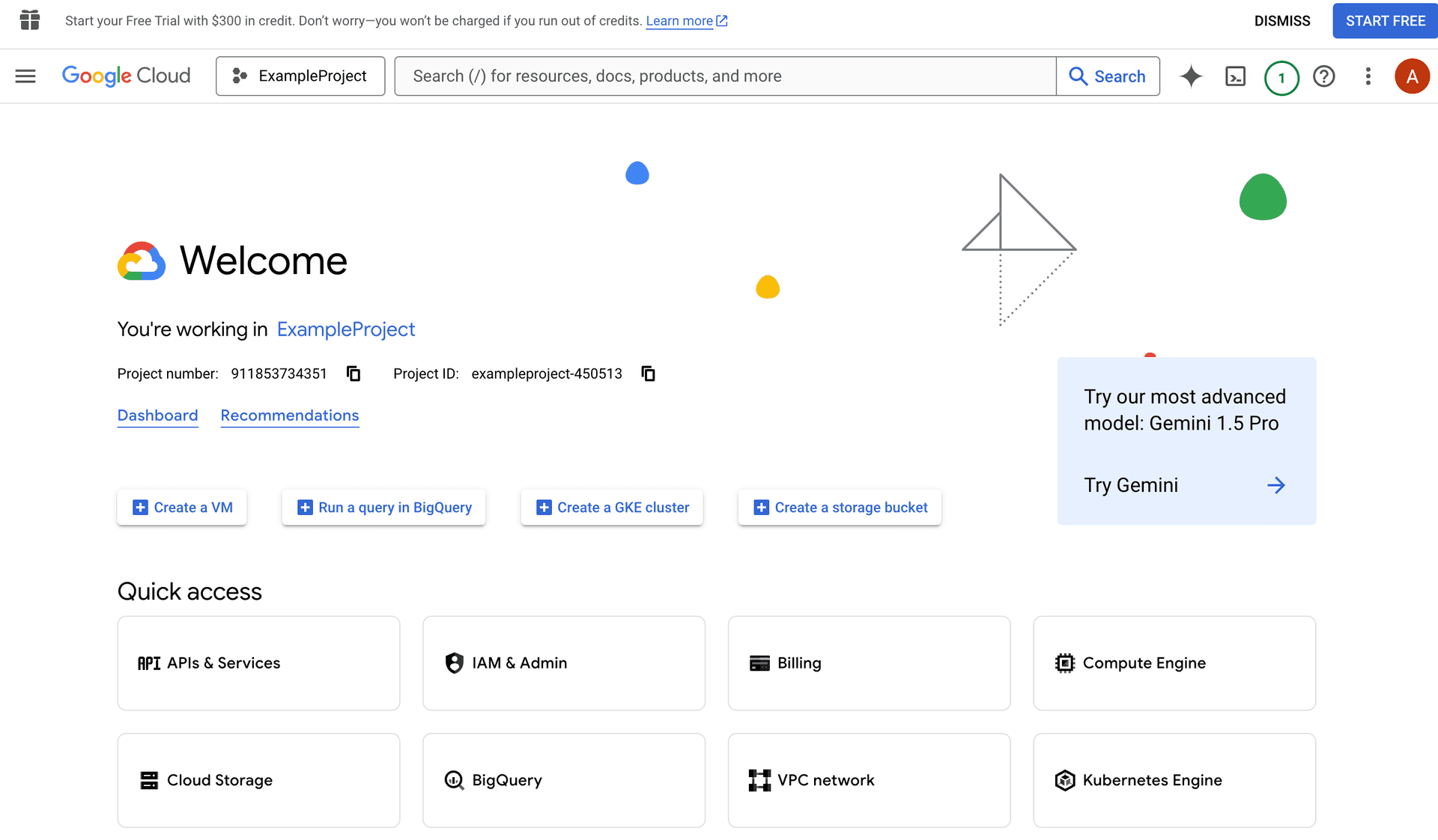The width and height of the screenshot is (1438, 840).
Task: Open the three-dot settings and utilities menu
Action: tap(1368, 76)
